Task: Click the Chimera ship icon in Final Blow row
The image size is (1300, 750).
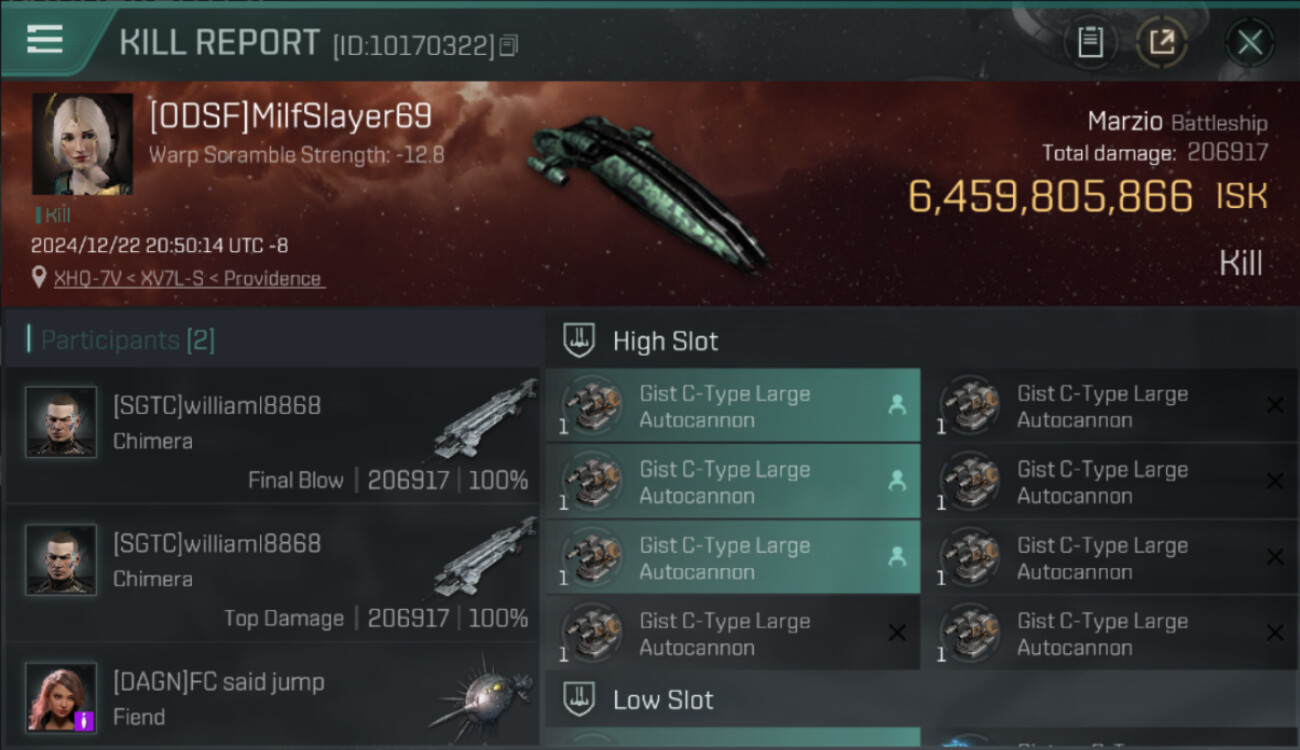Action: click(x=484, y=419)
